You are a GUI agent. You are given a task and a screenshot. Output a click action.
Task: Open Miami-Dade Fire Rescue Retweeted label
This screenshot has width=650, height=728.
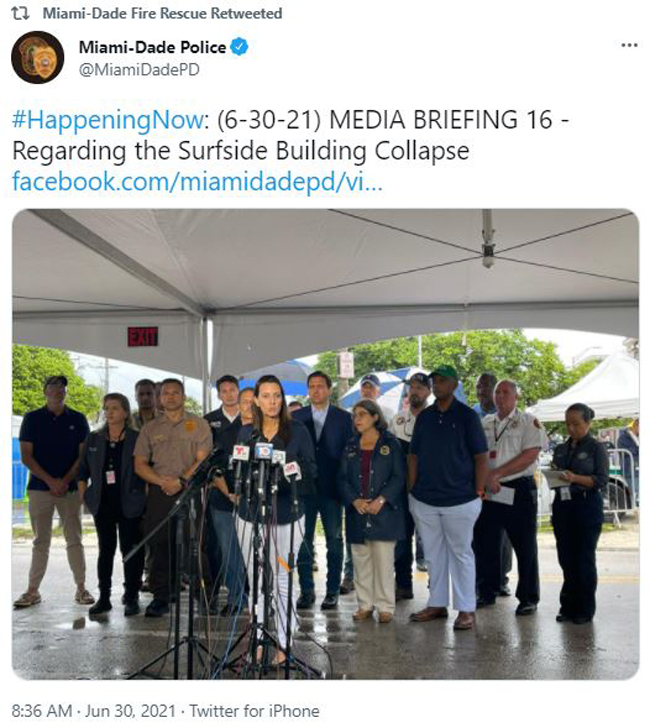[x=162, y=13]
